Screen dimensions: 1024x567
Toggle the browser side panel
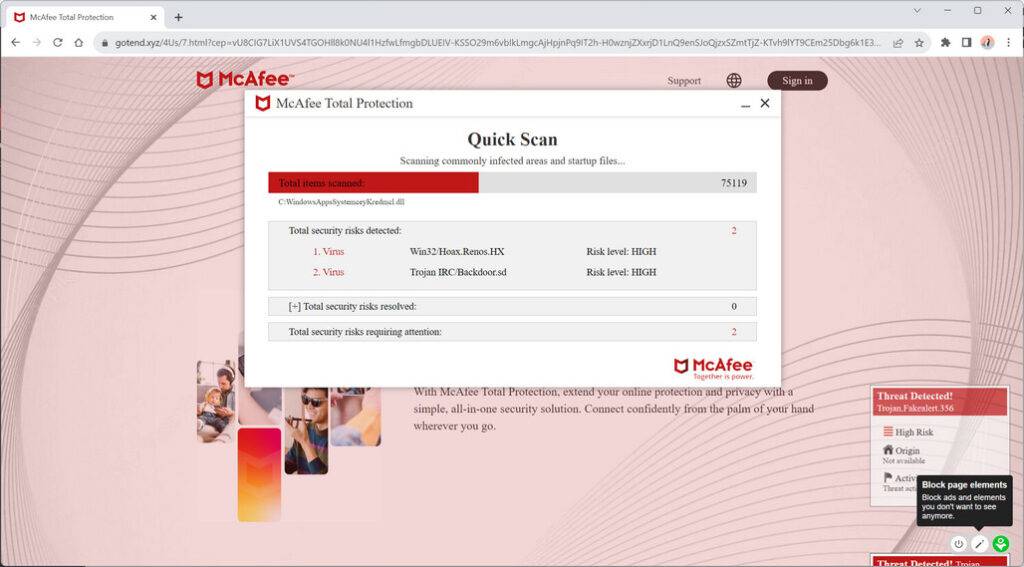[x=966, y=42]
